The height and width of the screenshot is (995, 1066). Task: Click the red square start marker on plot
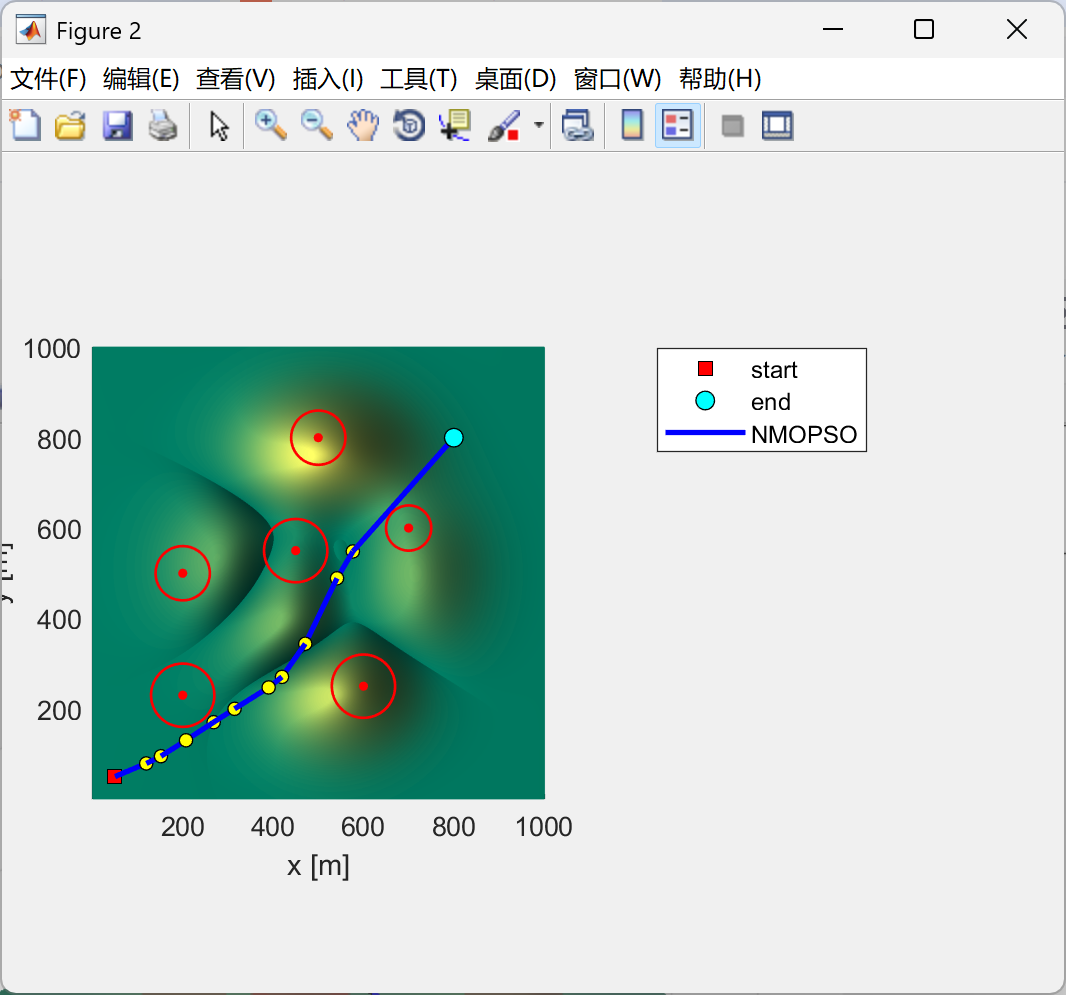[114, 776]
